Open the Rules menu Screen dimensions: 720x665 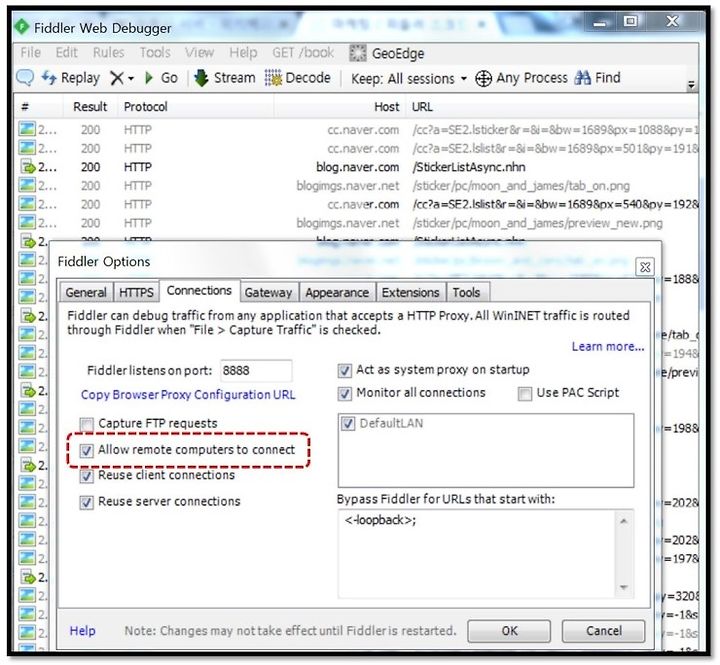pyautogui.click(x=108, y=53)
